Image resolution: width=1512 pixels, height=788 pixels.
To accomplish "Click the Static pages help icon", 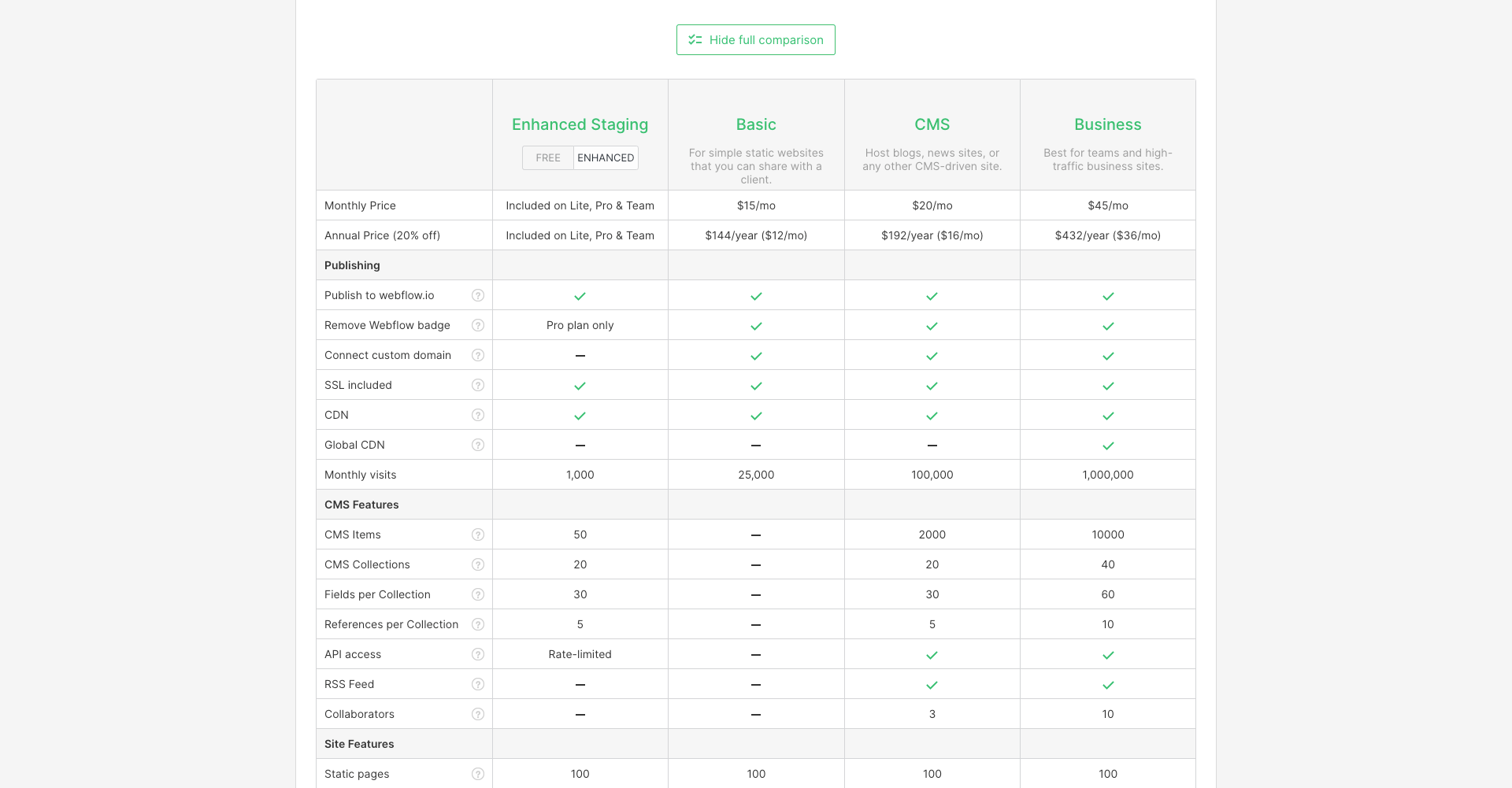I will [x=478, y=774].
